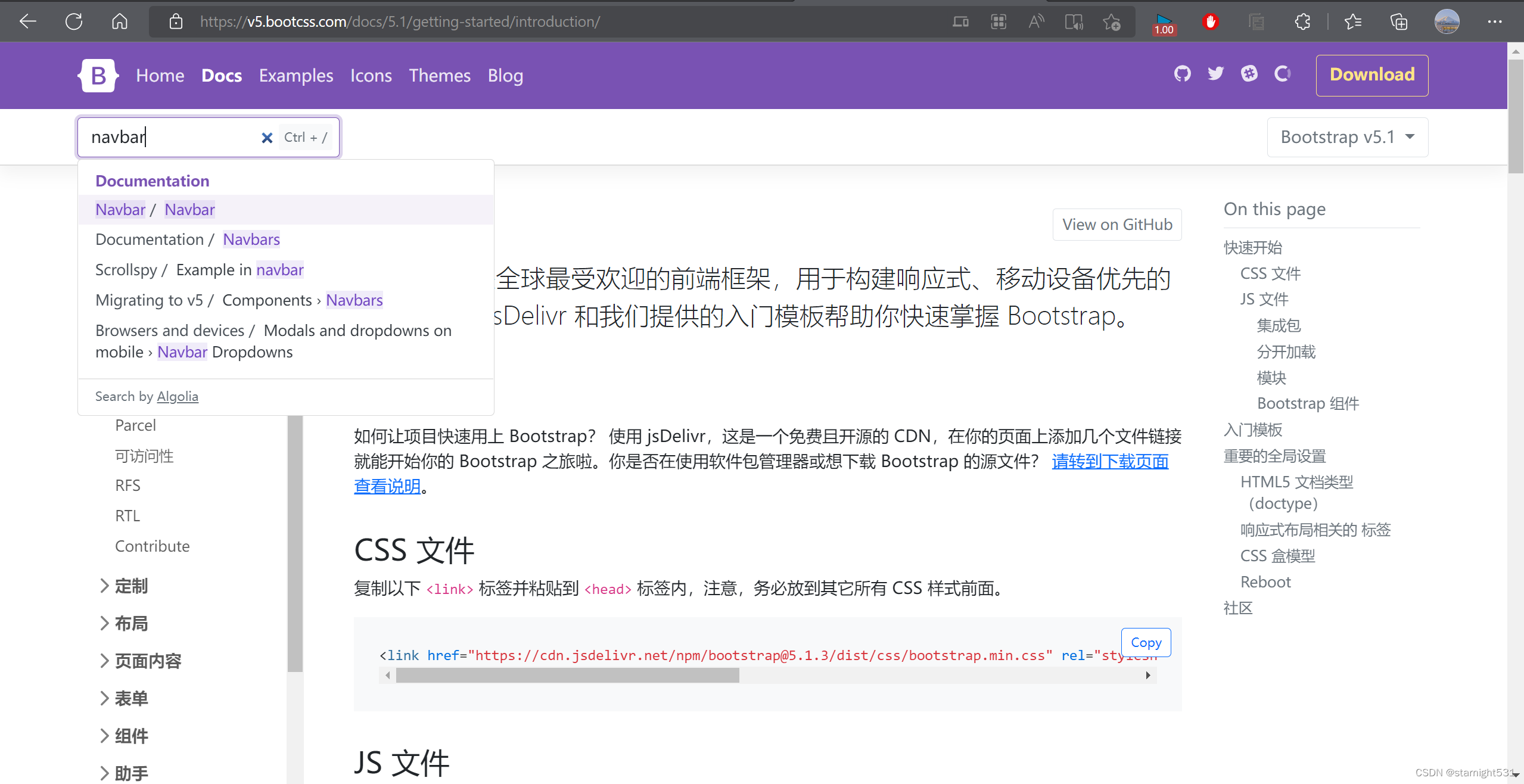Image resolution: width=1524 pixels, height=784 pixels.
Task: Open the browser extensions puzzle icon
Action: 1302,22
